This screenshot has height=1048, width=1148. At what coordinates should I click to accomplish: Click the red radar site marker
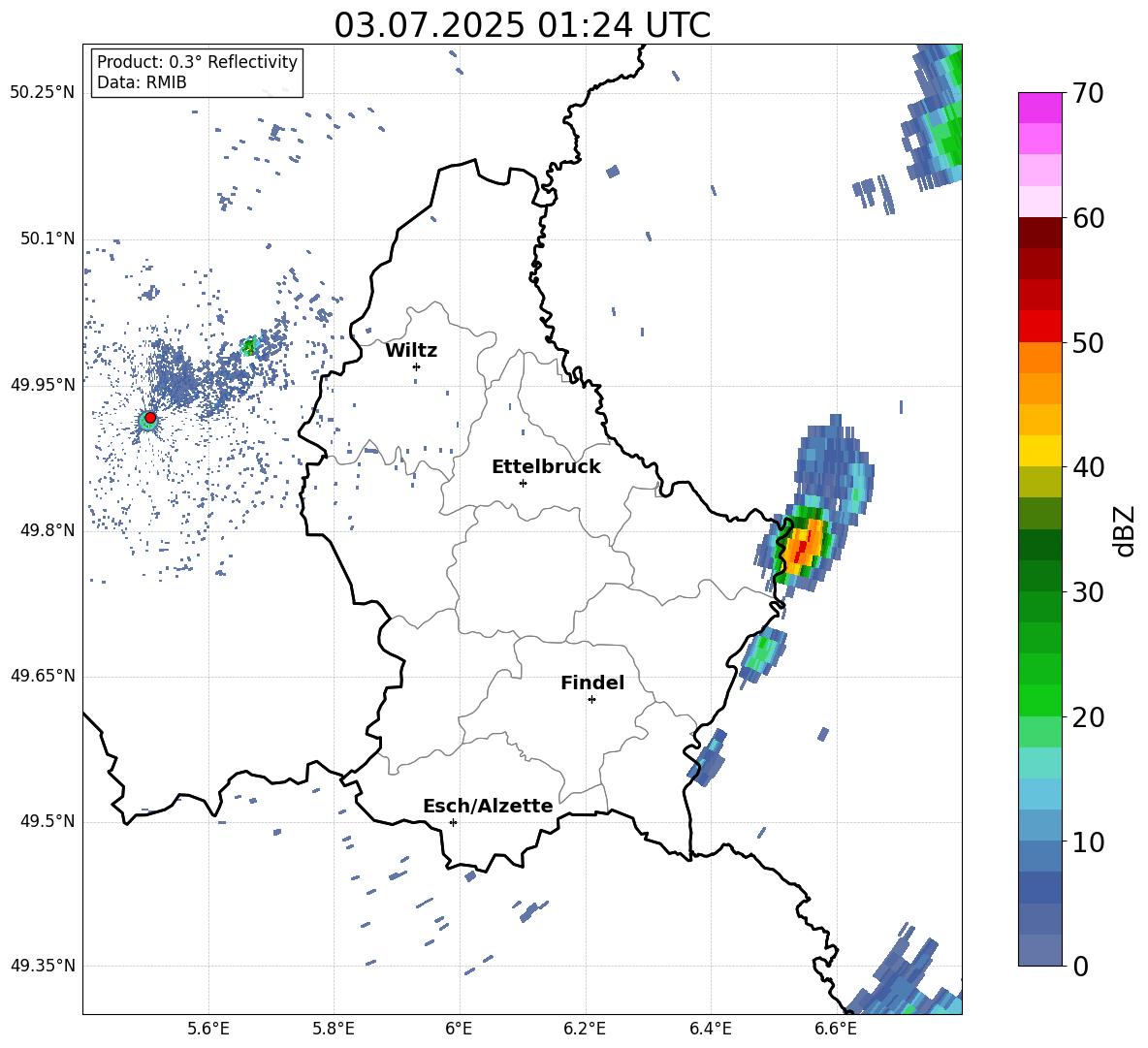tap(150, 418)
